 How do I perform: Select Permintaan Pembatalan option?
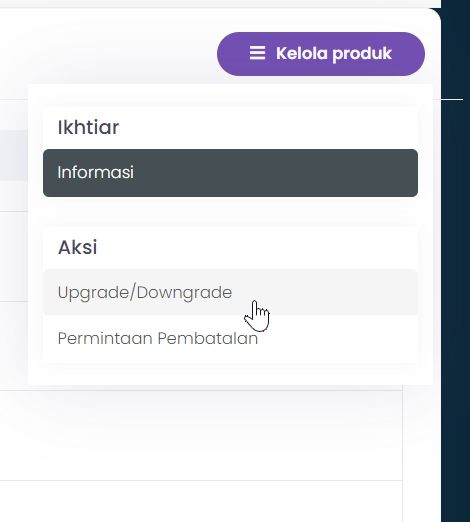230,339
